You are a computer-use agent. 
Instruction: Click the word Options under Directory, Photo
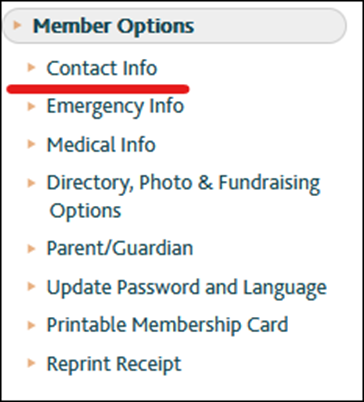tap(85, 211)
